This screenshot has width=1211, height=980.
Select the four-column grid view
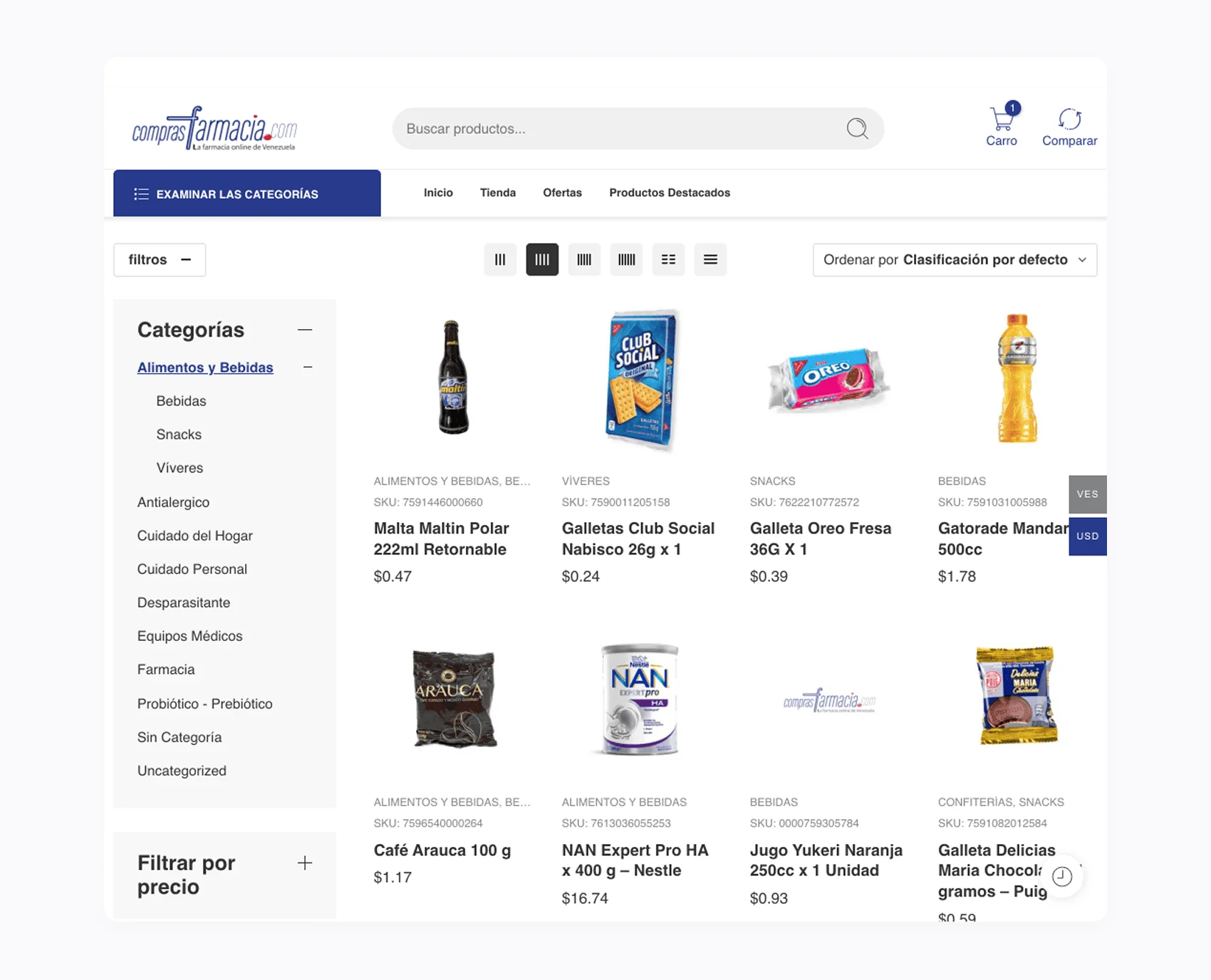coord(542,259)
